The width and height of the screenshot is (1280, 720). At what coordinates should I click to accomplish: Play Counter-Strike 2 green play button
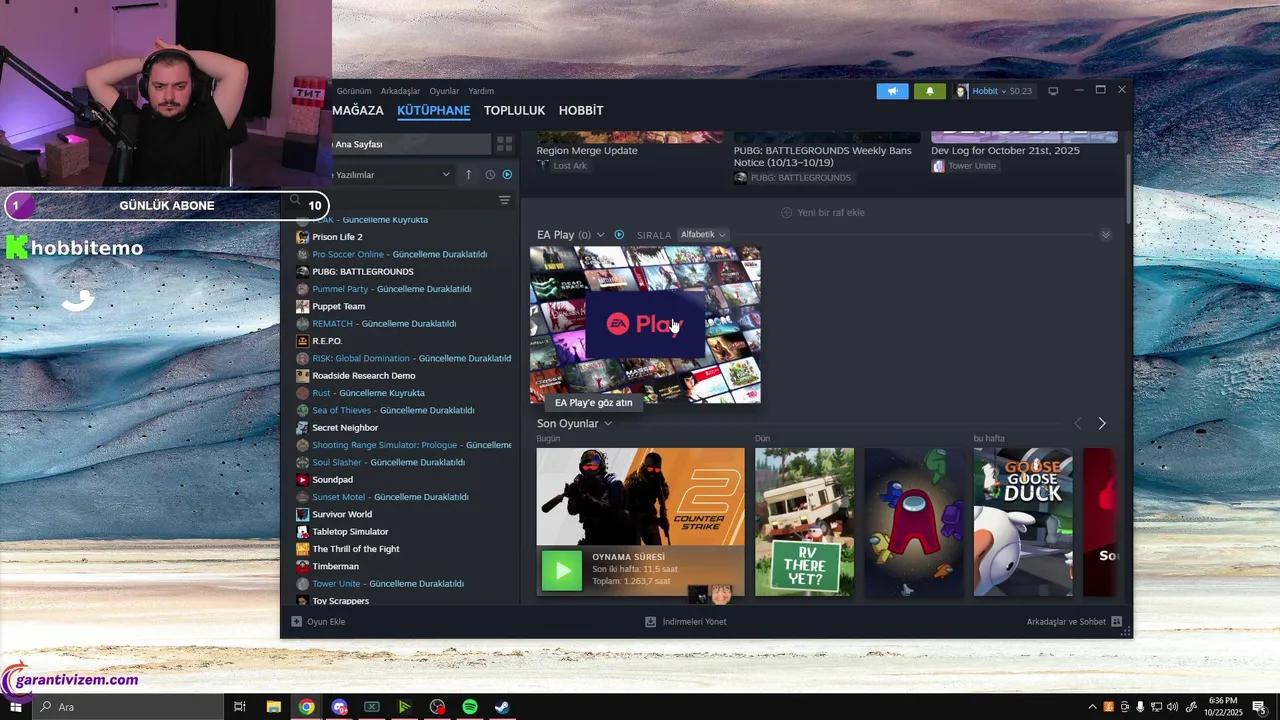pyautogui.click(x=562, y=571)
